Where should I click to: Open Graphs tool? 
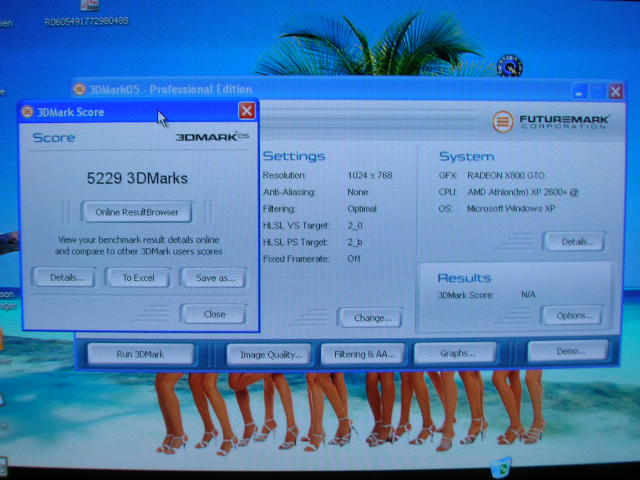pyautogui.click(x=456, y=353)
